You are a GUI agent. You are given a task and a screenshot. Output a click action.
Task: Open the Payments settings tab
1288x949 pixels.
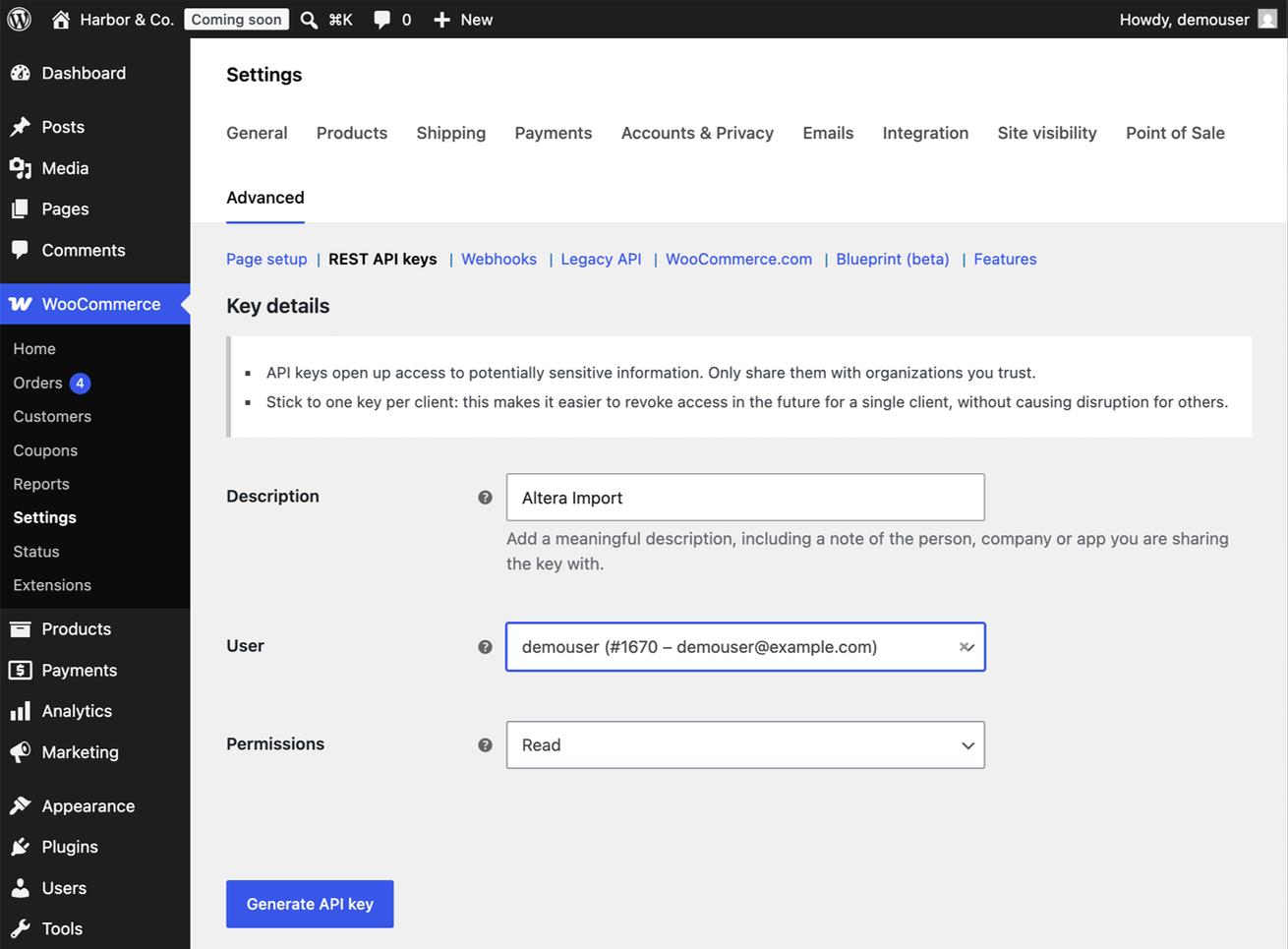[x=554, y=133]
